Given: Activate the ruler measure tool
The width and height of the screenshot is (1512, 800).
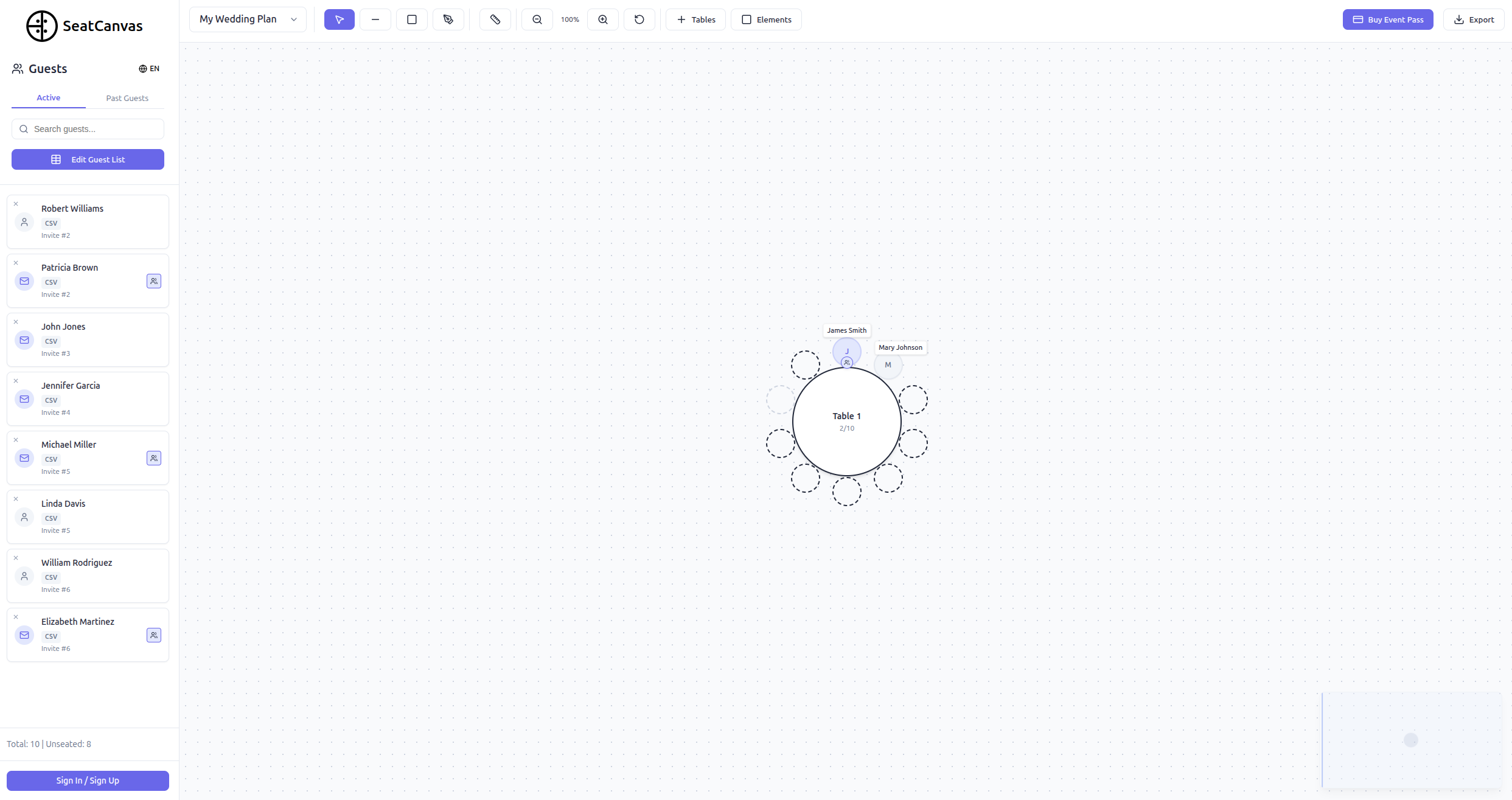Looking at the screenshot, I should [495, 19].
